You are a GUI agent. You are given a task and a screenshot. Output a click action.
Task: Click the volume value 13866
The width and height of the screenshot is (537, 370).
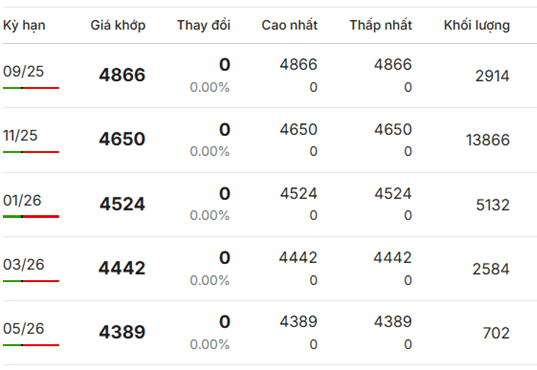488,140
